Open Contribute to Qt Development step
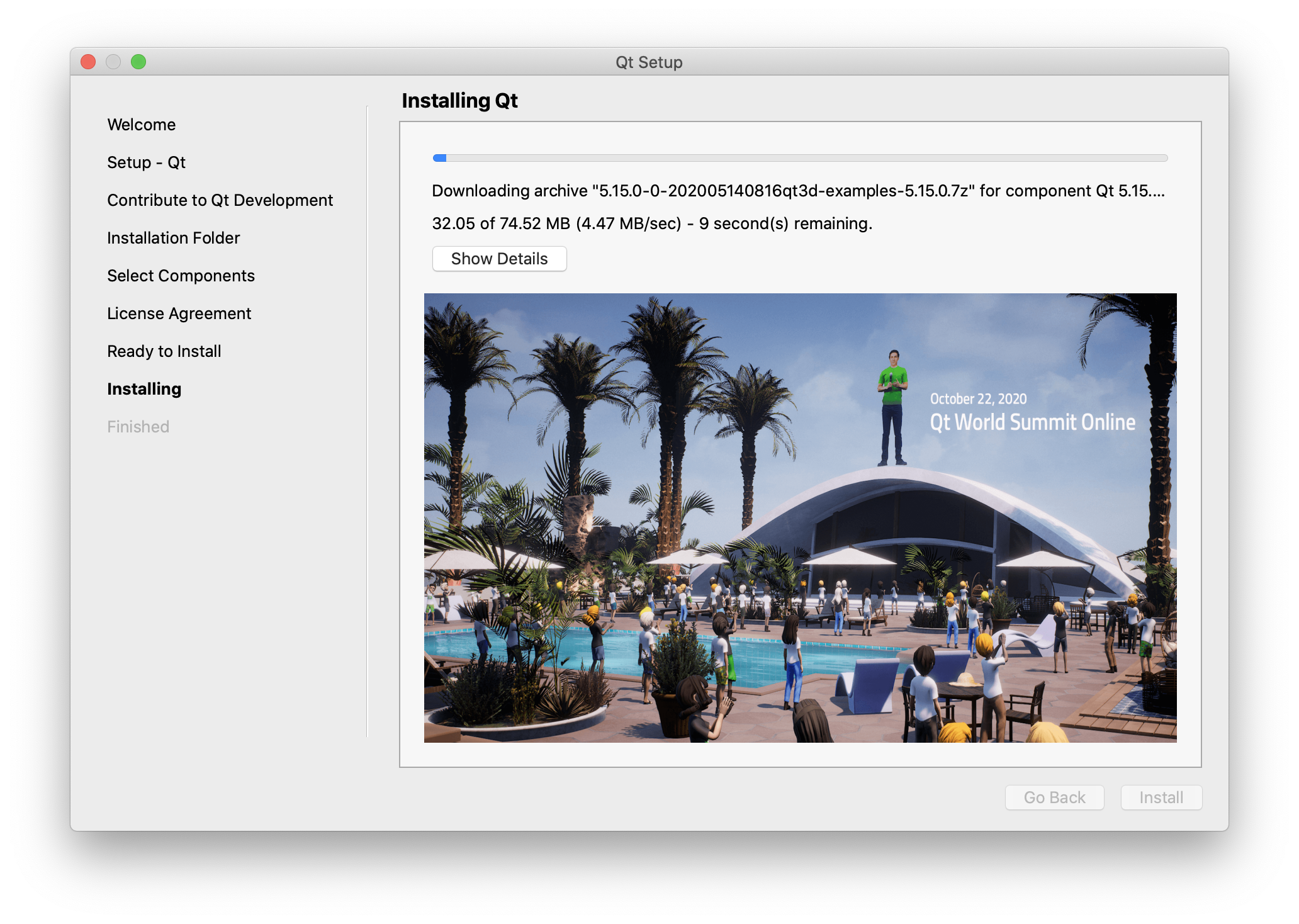This screenshot has width=1299, height=924. (220, 200)
